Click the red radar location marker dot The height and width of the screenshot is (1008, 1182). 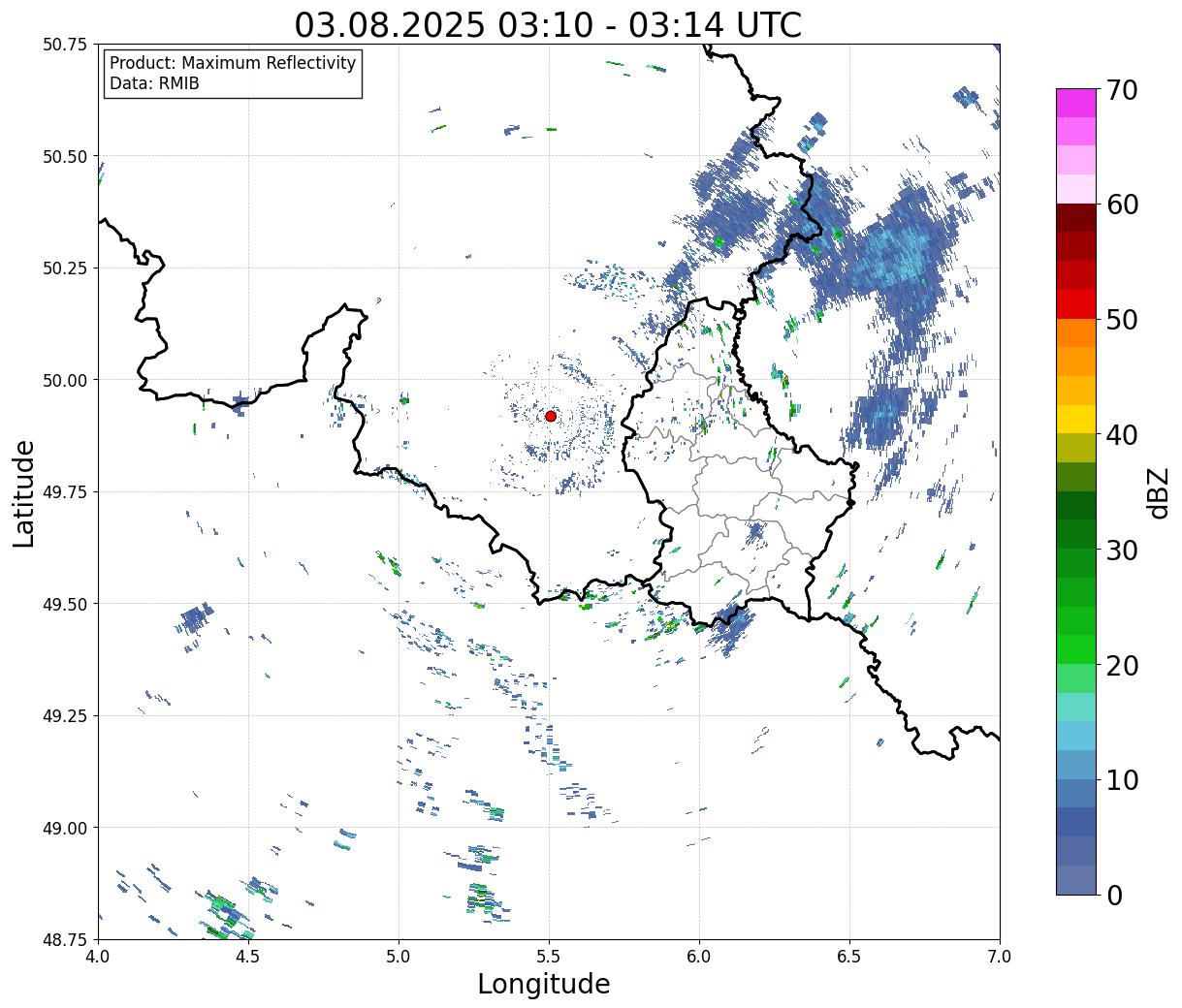tap(551, 416)
